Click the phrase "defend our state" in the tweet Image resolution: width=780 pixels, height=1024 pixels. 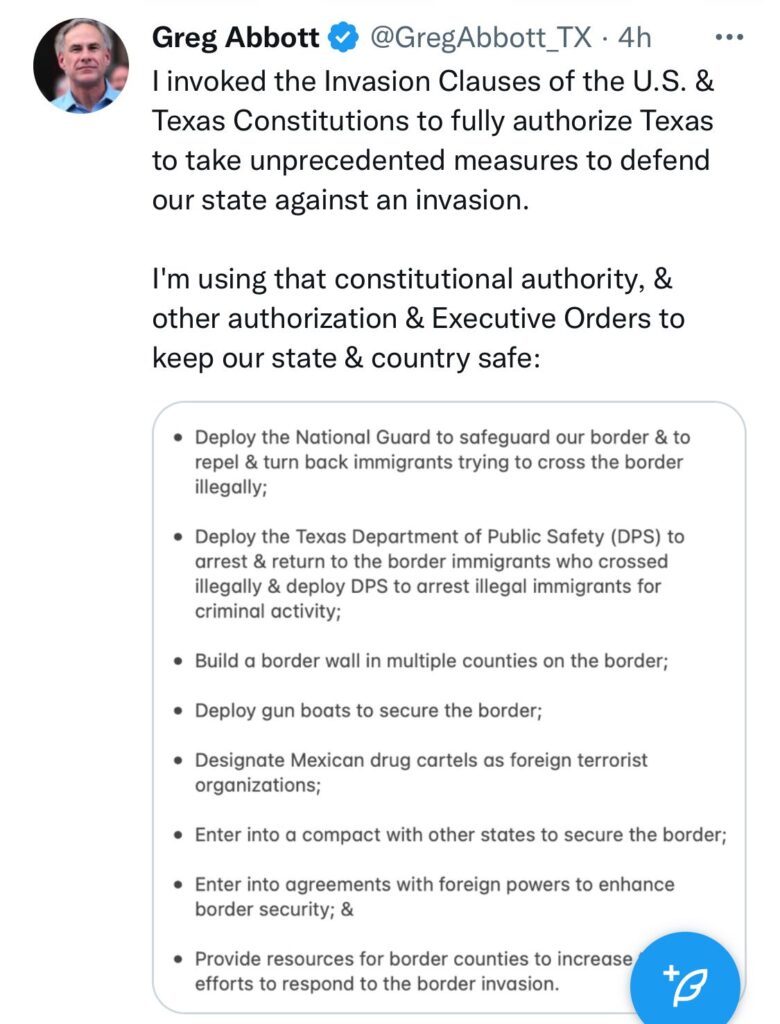click(x=640, y=162)
